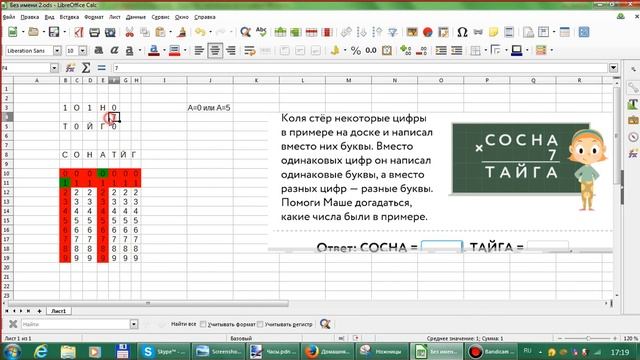640x360 pixels.
Task: Open font color dropdown arrow
Action: pyautogui.click(x=164, y=50)
